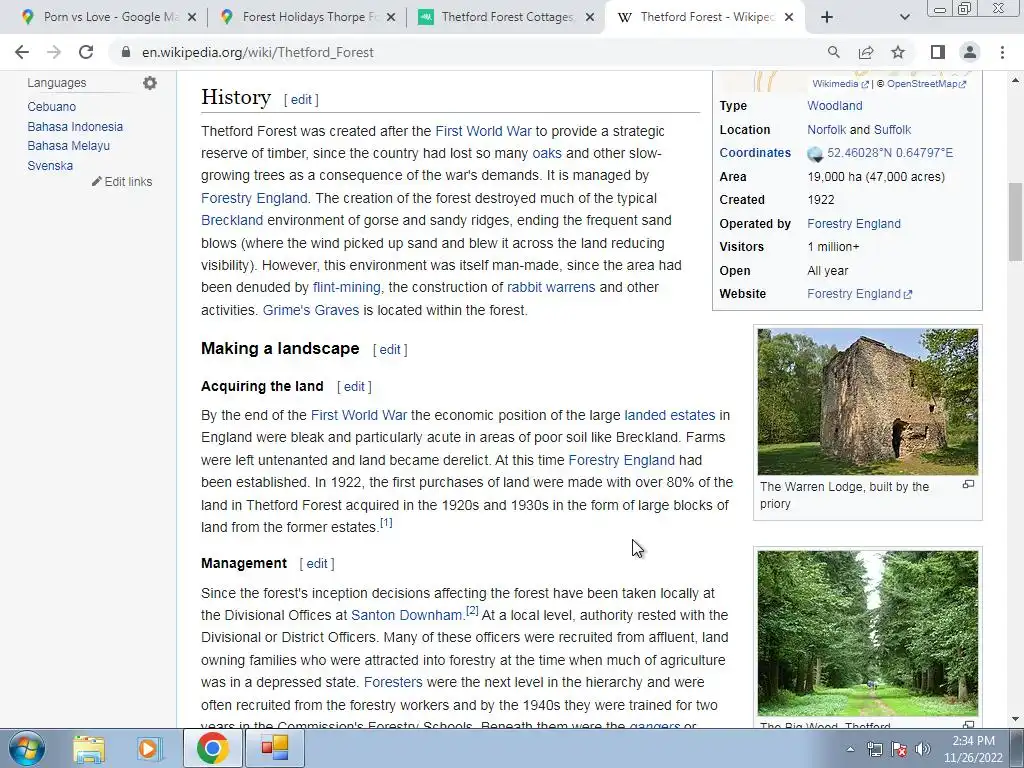Click the volume speaker tray icon
Image resolution: width=1024 pixels, height=768 pixels.
tap(923, 749)
